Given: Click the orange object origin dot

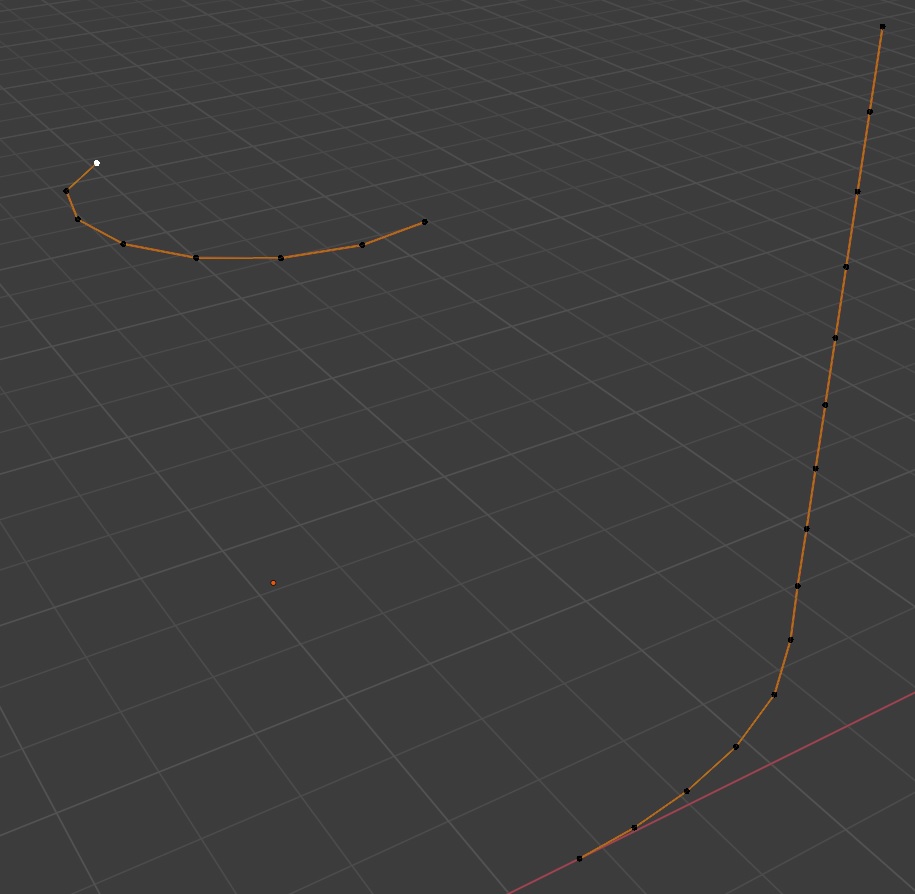Looking at the screenshot, I should click(273, 583).
